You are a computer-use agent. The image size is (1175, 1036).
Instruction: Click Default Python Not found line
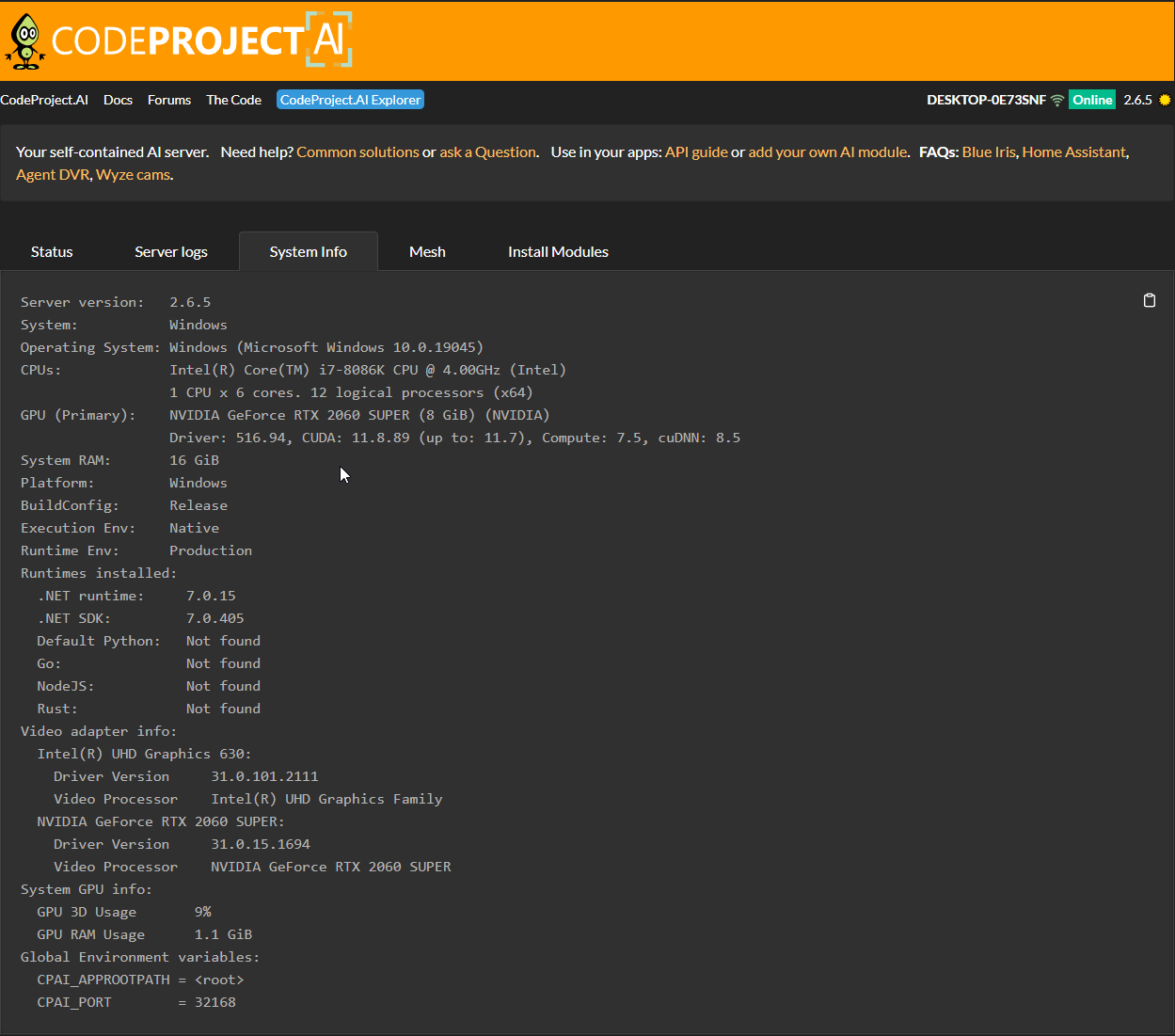click(149, 641)
